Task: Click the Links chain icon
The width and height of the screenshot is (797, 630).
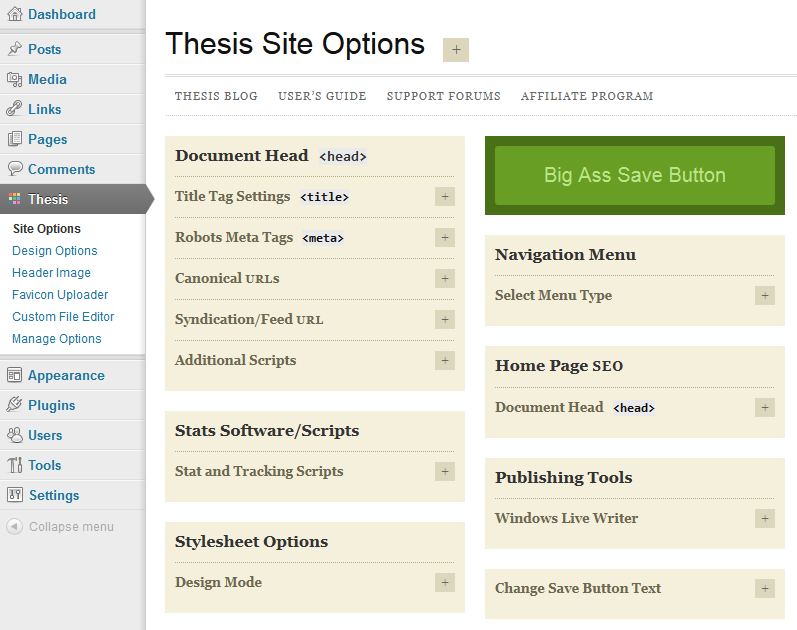Action: 15,109
